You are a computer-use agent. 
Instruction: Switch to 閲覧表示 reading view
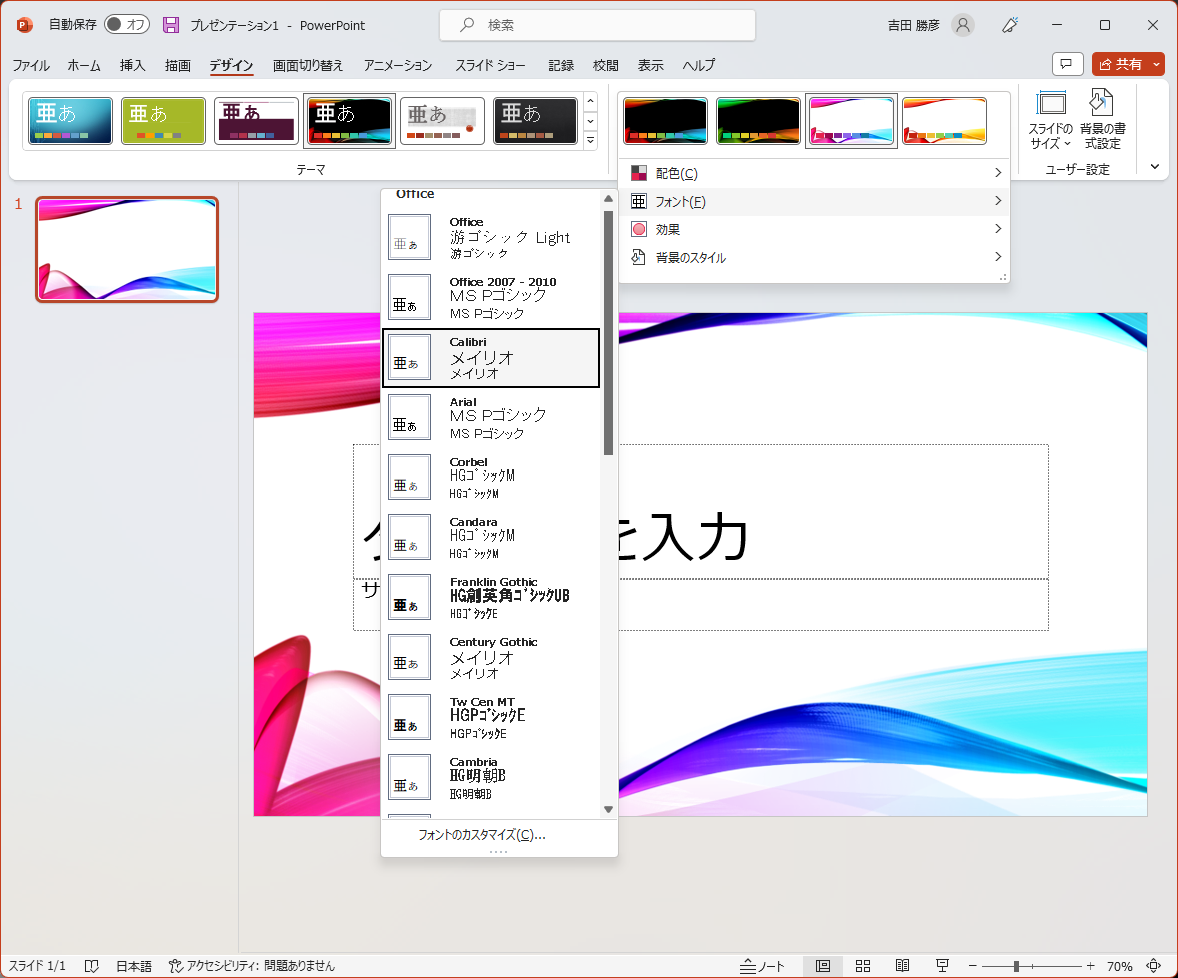pyautogui.click(x=903, y=966)
